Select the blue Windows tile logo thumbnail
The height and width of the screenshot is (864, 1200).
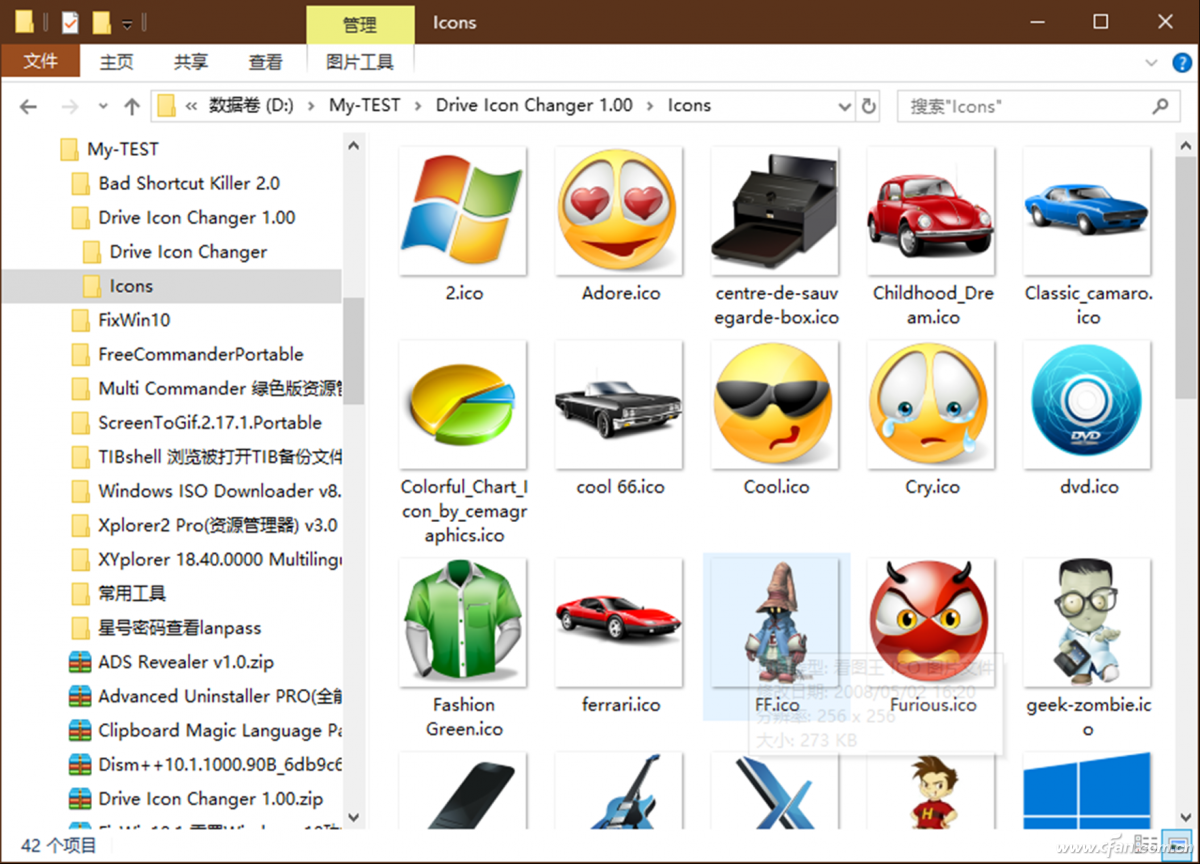[x=1088, y=791]
